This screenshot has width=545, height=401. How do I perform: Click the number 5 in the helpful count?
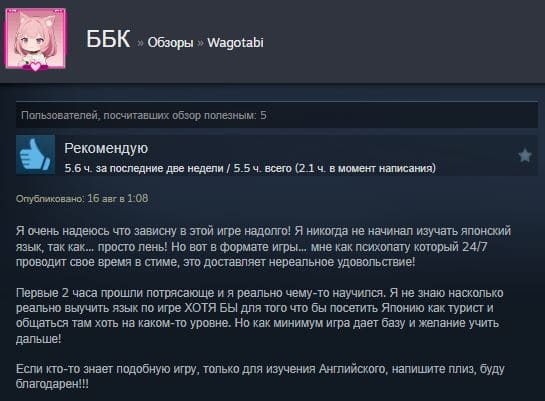(263, 115)
